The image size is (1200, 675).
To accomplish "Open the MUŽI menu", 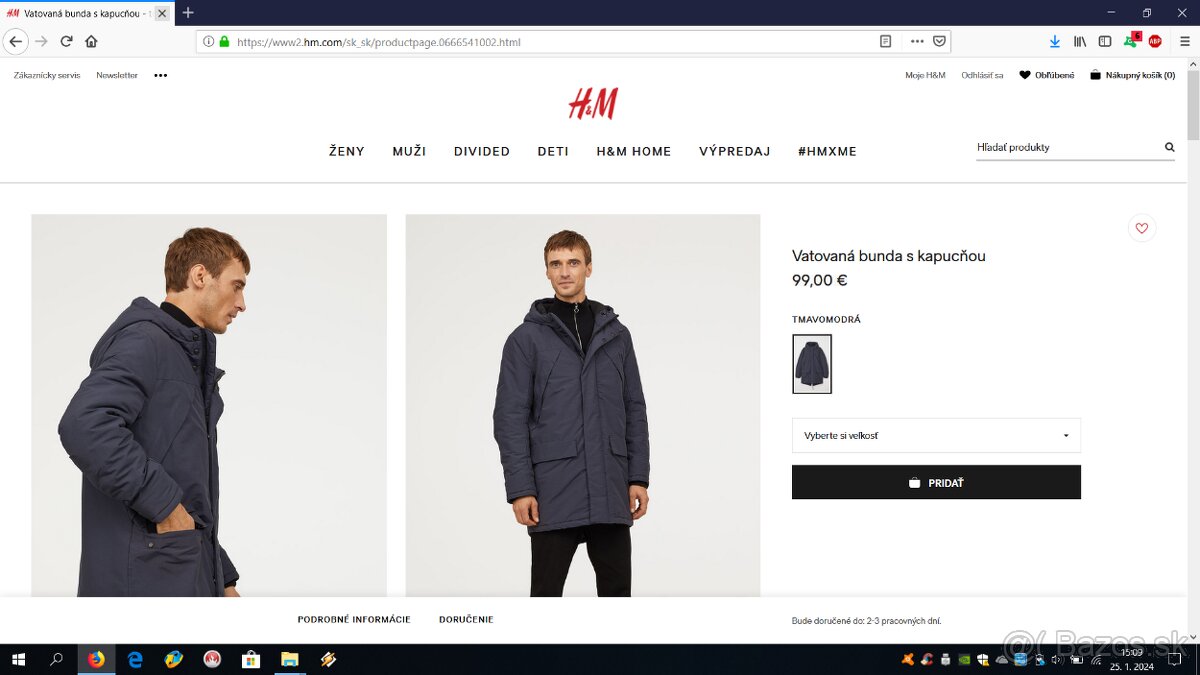I will tap(409, 151).
